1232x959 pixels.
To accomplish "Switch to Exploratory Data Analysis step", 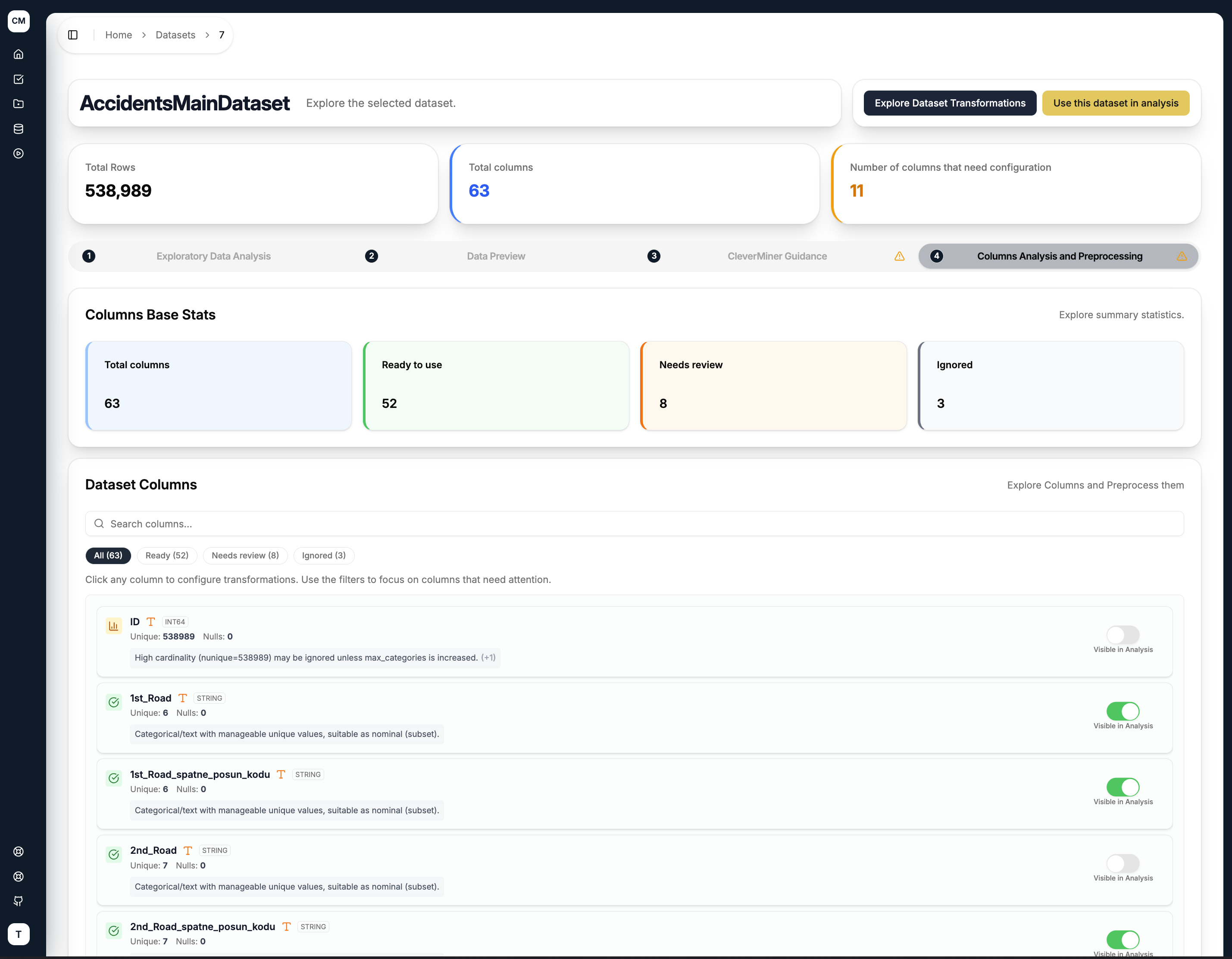I will [x=213, y=256].
